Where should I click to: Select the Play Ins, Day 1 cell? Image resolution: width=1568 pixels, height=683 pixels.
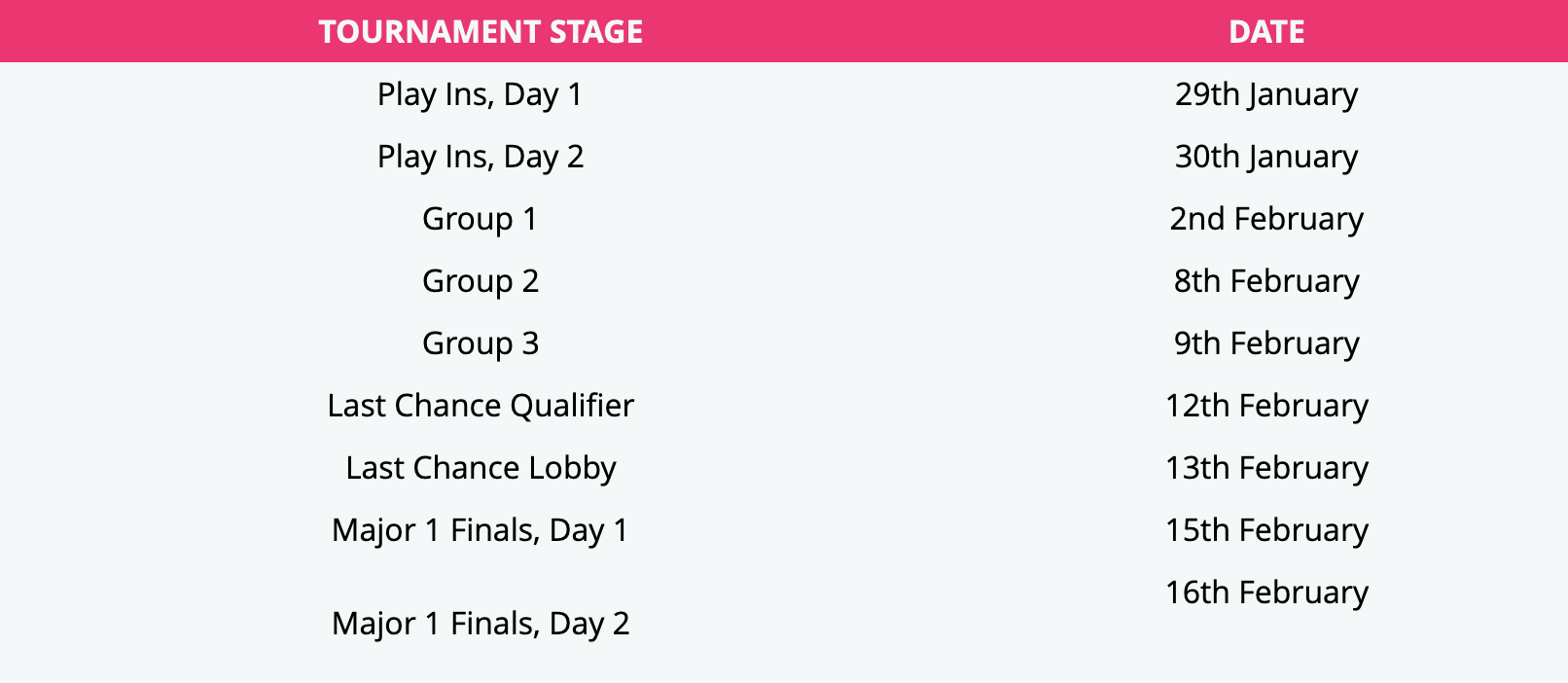tap(481, 94)
